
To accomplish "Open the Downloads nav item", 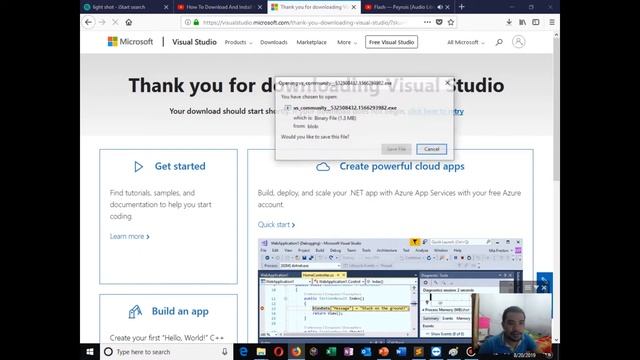I will 274,42.
